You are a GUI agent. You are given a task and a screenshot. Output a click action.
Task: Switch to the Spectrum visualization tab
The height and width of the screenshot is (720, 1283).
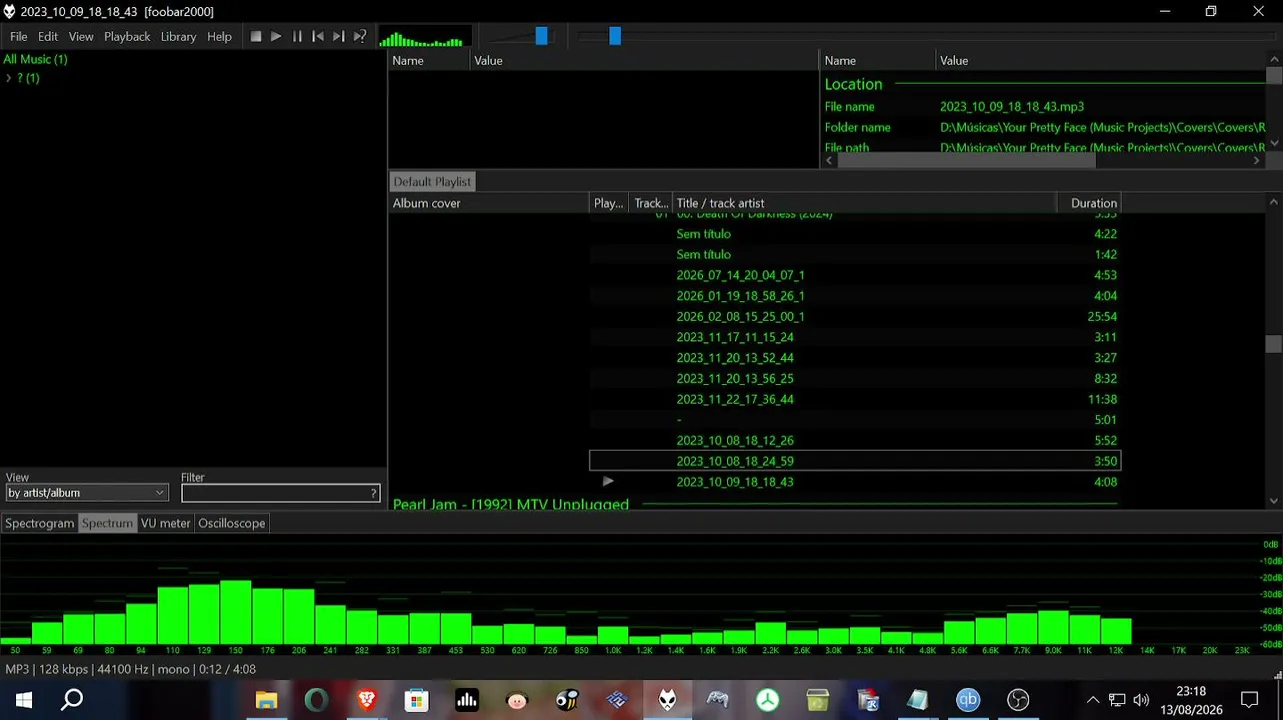click(x=107, y=523)
